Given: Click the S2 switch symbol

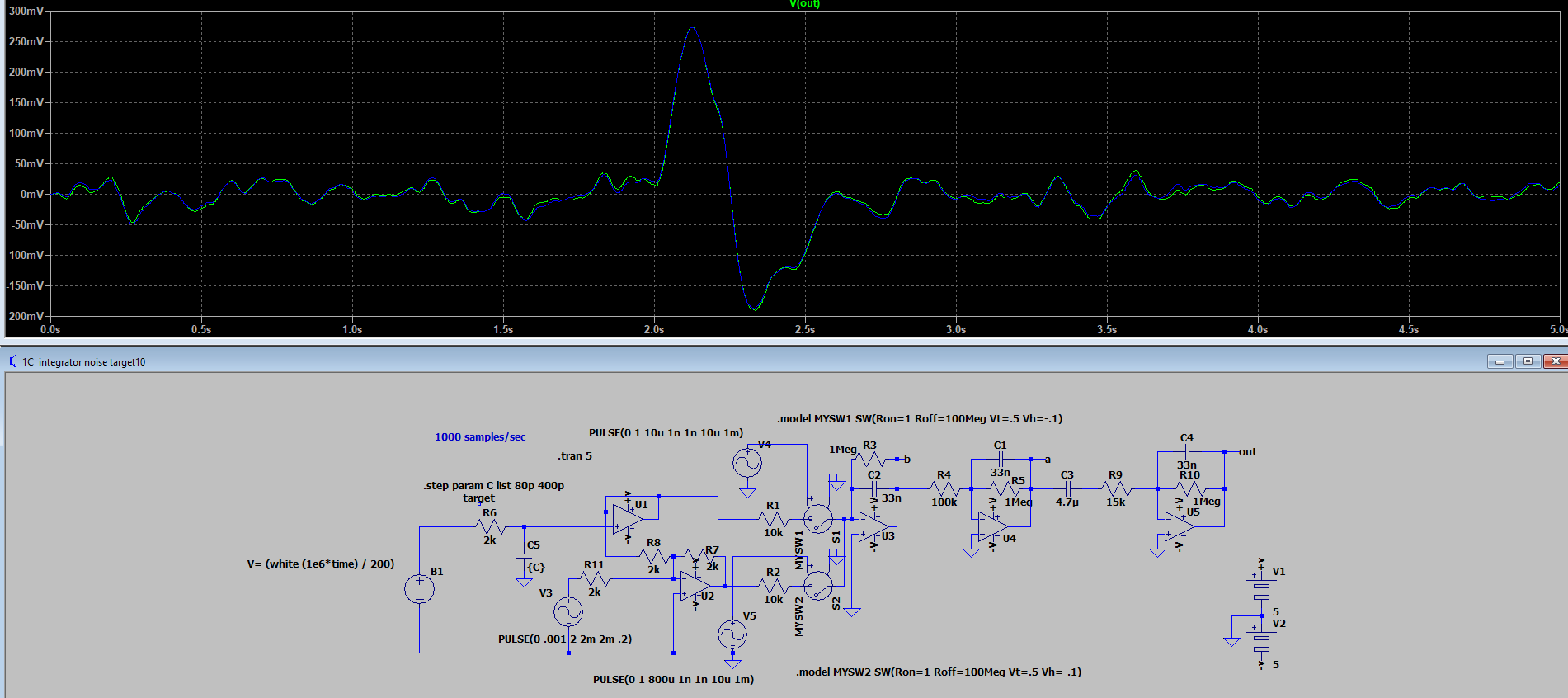Looking at the screenshot, I should [x=817, y=586].
